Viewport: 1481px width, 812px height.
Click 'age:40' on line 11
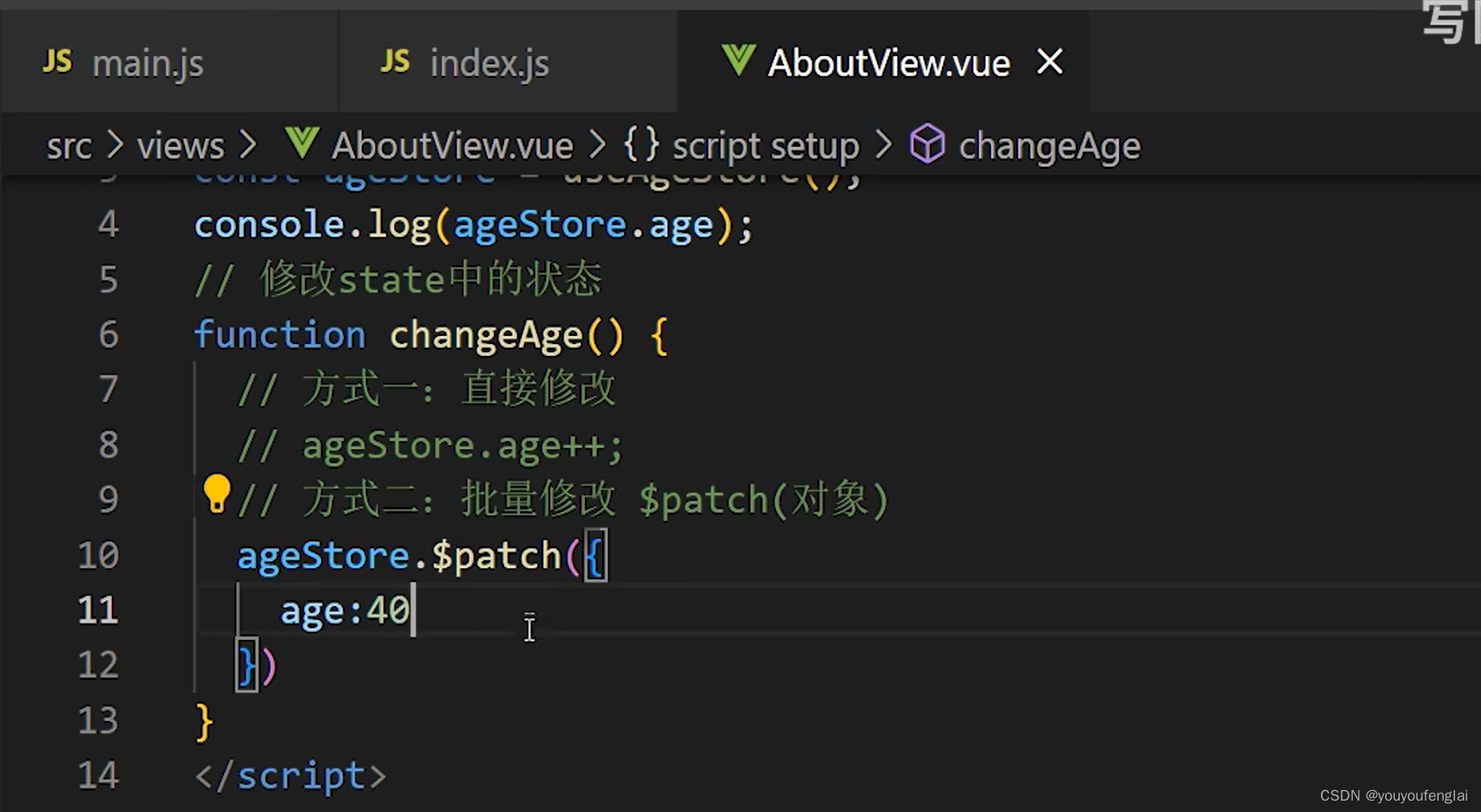345,612
